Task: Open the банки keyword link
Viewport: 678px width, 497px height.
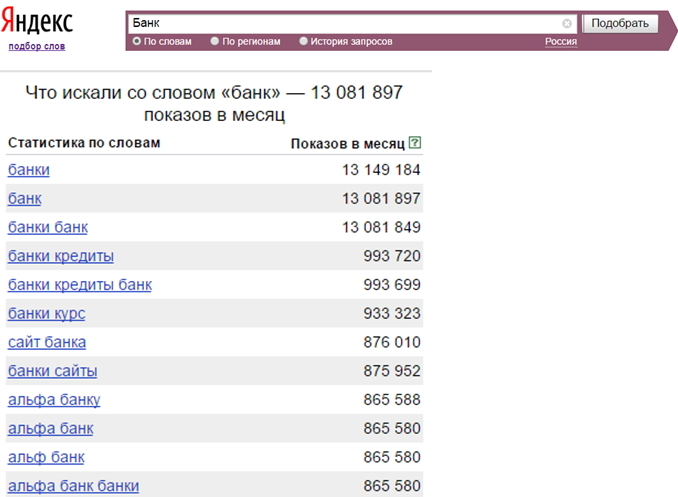Action: tap(29, 170)
